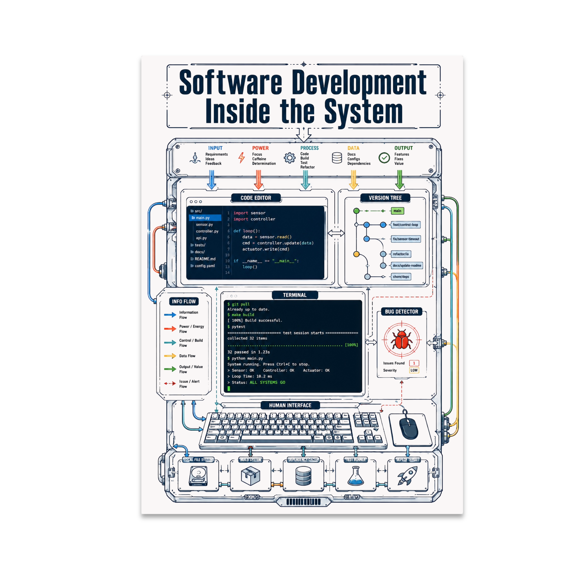This screenshot has height=576, width=576.
Task: Click the docs/update-readme branch tag
Action: coord(407,265)
